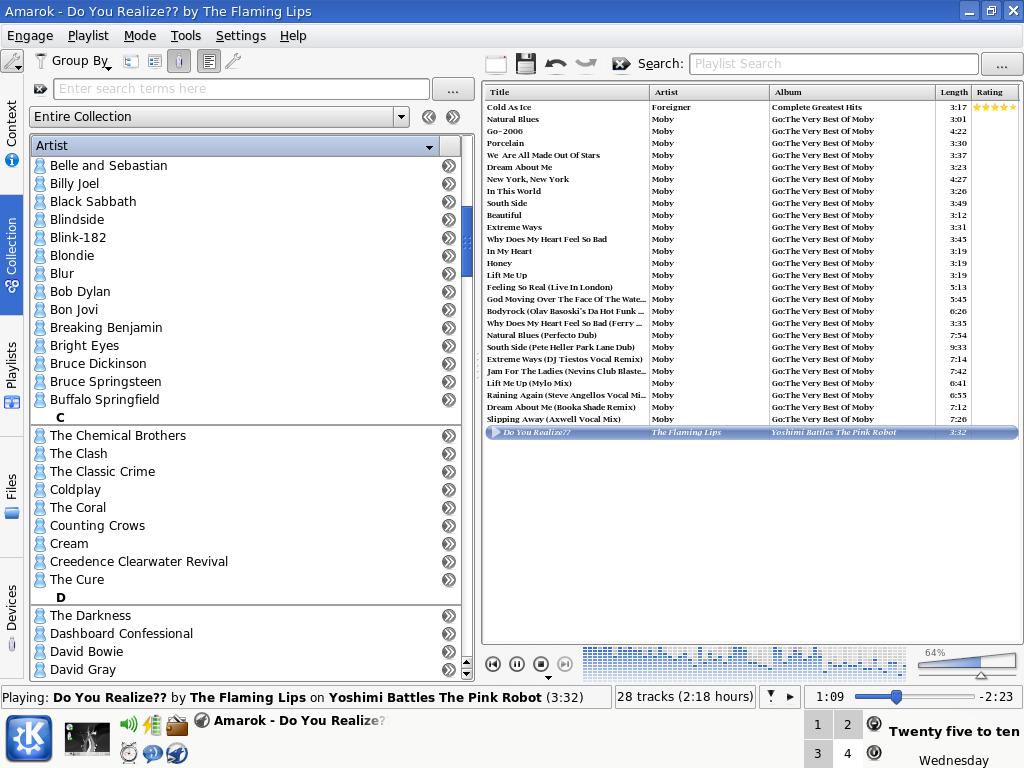Adjust the 64% volume slider
This screenshot has height=768, width=1024.
967,665
